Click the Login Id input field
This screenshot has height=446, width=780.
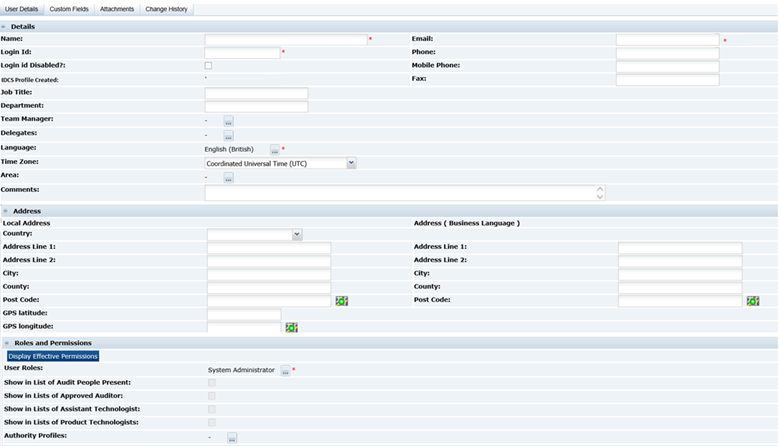(x=242, y=53)
